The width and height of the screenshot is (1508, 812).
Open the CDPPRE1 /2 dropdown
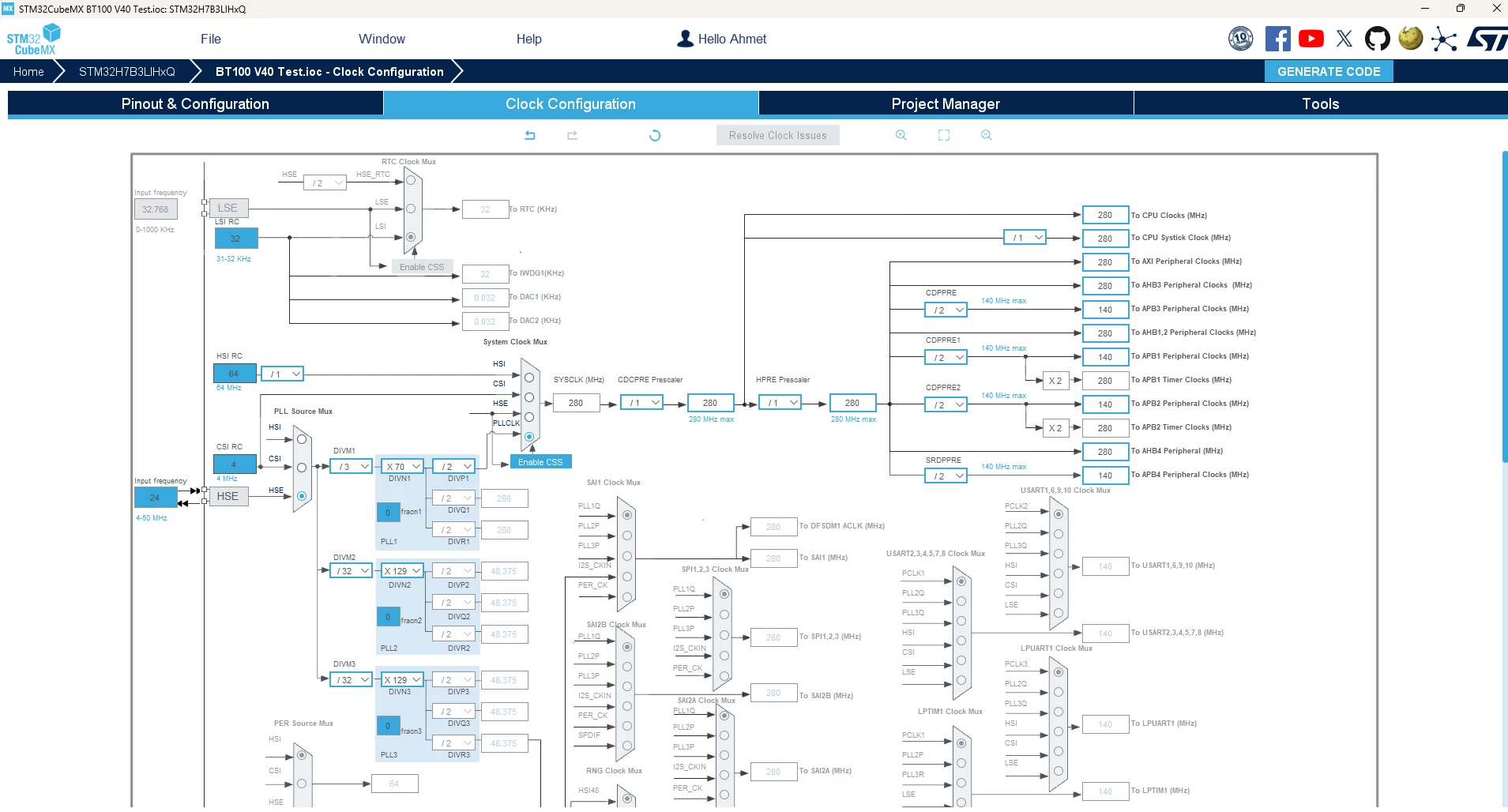pos(946,358)
